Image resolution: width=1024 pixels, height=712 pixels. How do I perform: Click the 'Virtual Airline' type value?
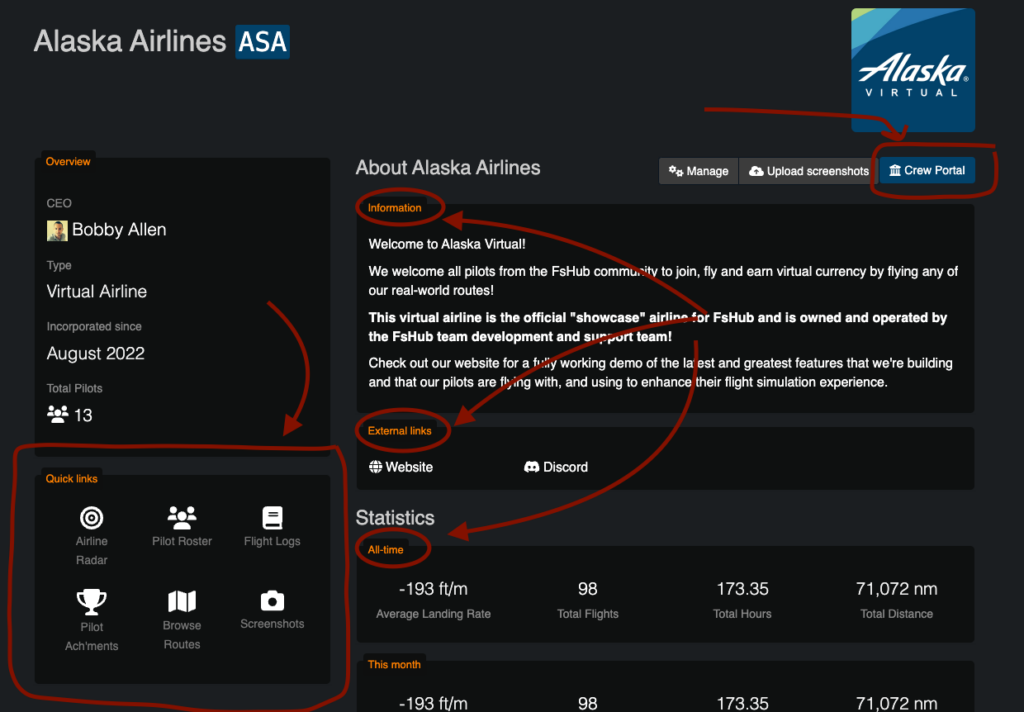coord(97,291)
